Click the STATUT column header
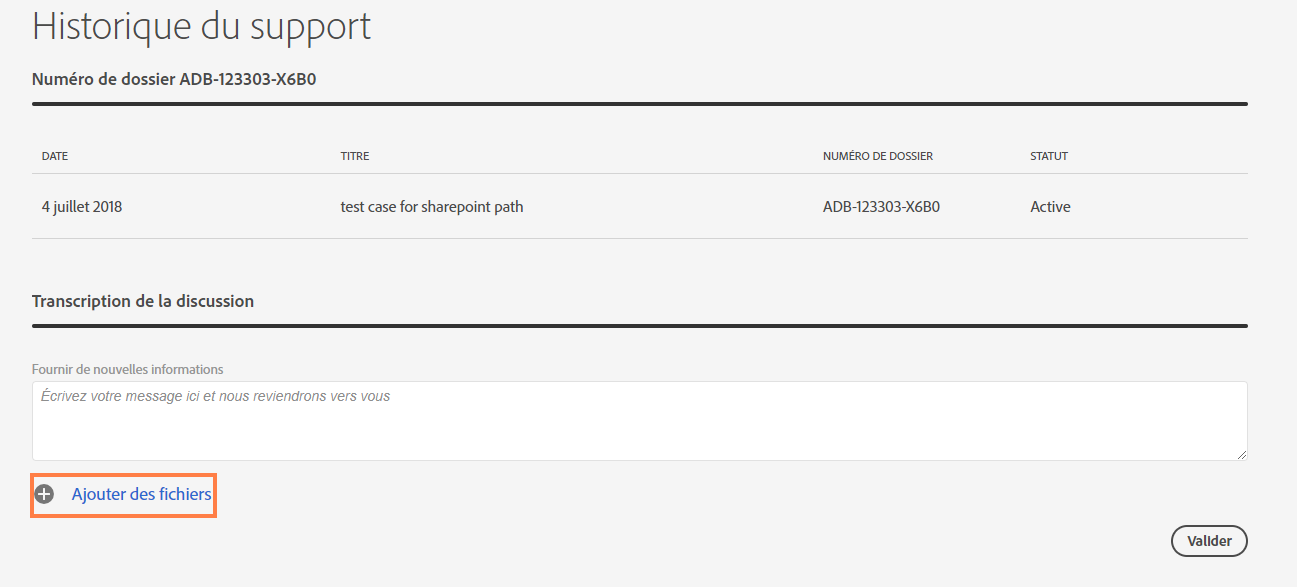Image resolution: width=1297 pixels, height=587 pixels. 1049,157
